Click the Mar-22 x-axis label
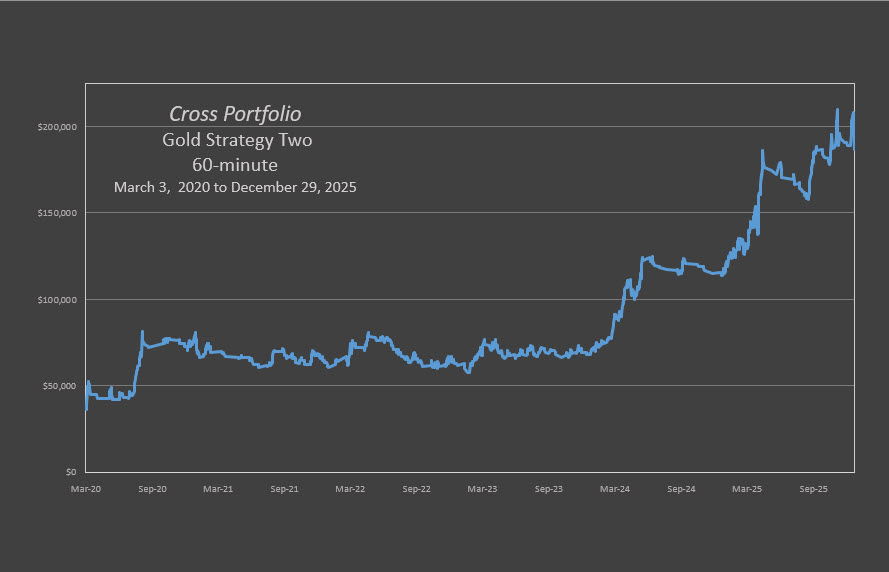 point(350,490)
